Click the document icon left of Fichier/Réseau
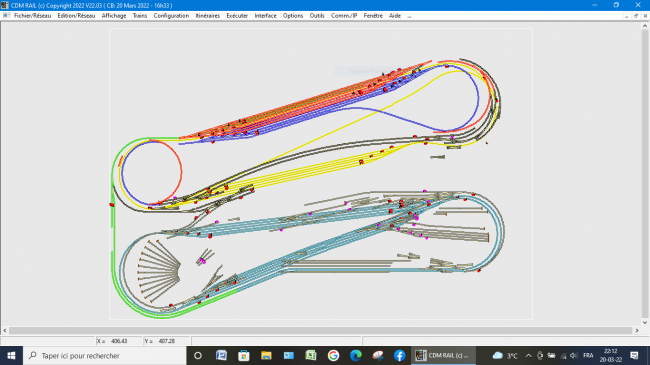The image size is (650, 365). click(6, 16)
